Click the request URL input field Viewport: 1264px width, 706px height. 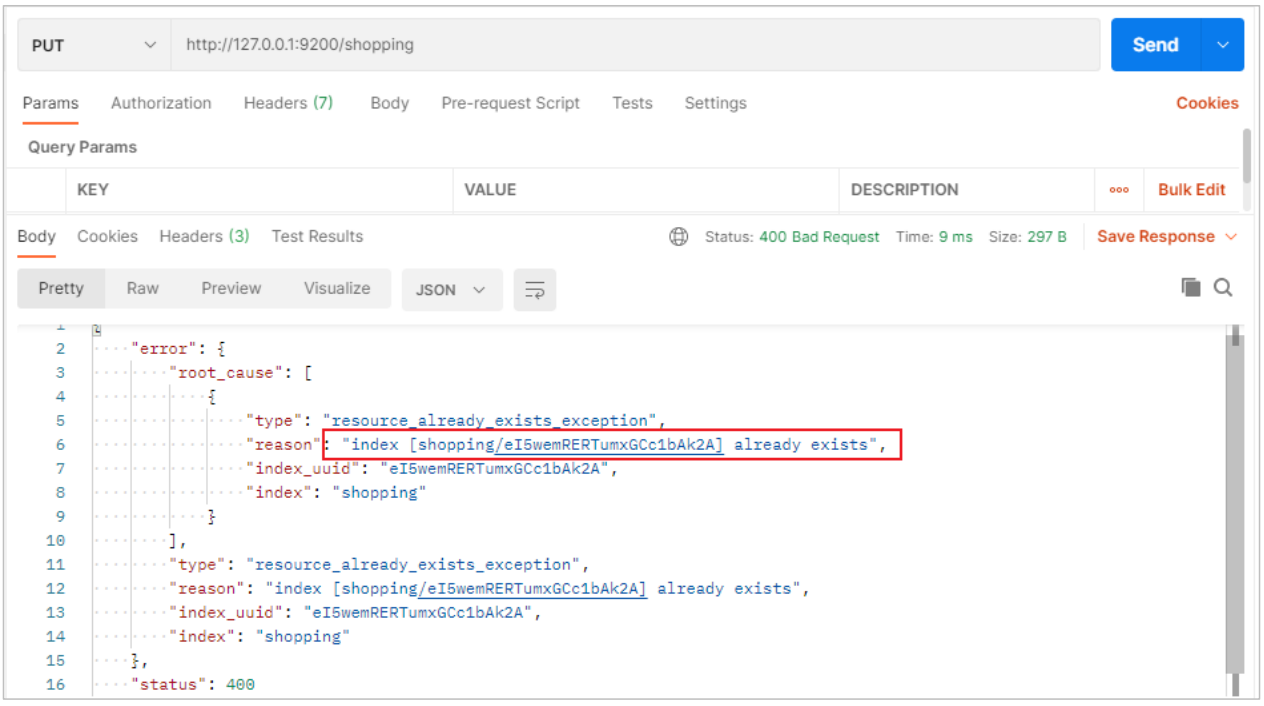click(x=635, y=45)
